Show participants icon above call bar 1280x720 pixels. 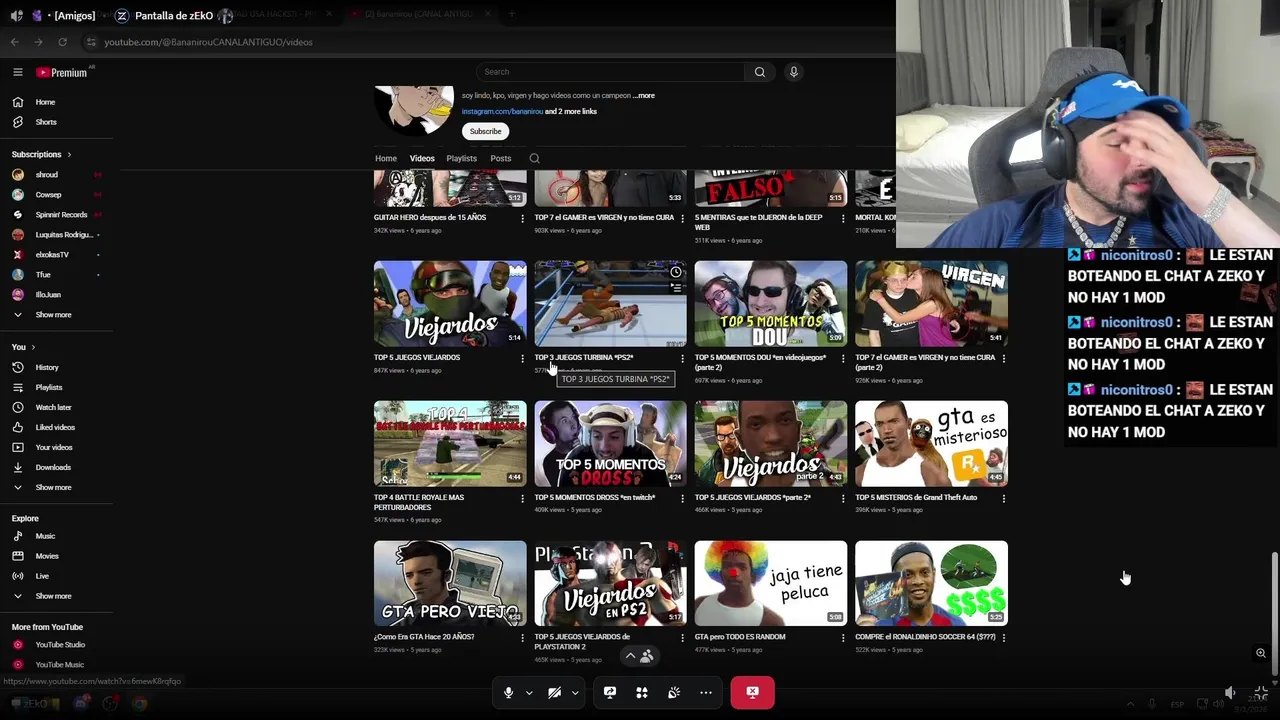647,657
